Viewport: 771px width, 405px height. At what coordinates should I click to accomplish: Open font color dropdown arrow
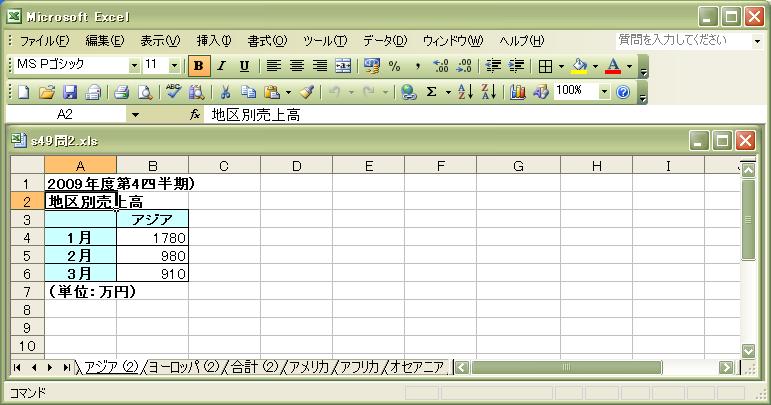(x=629, y=66)
